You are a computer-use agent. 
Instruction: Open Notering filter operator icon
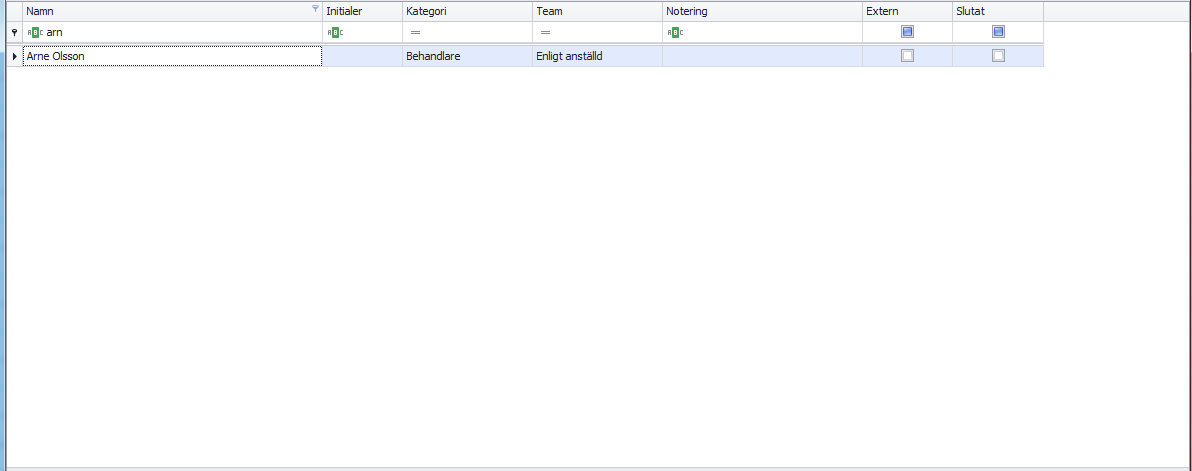click(675, 33)
